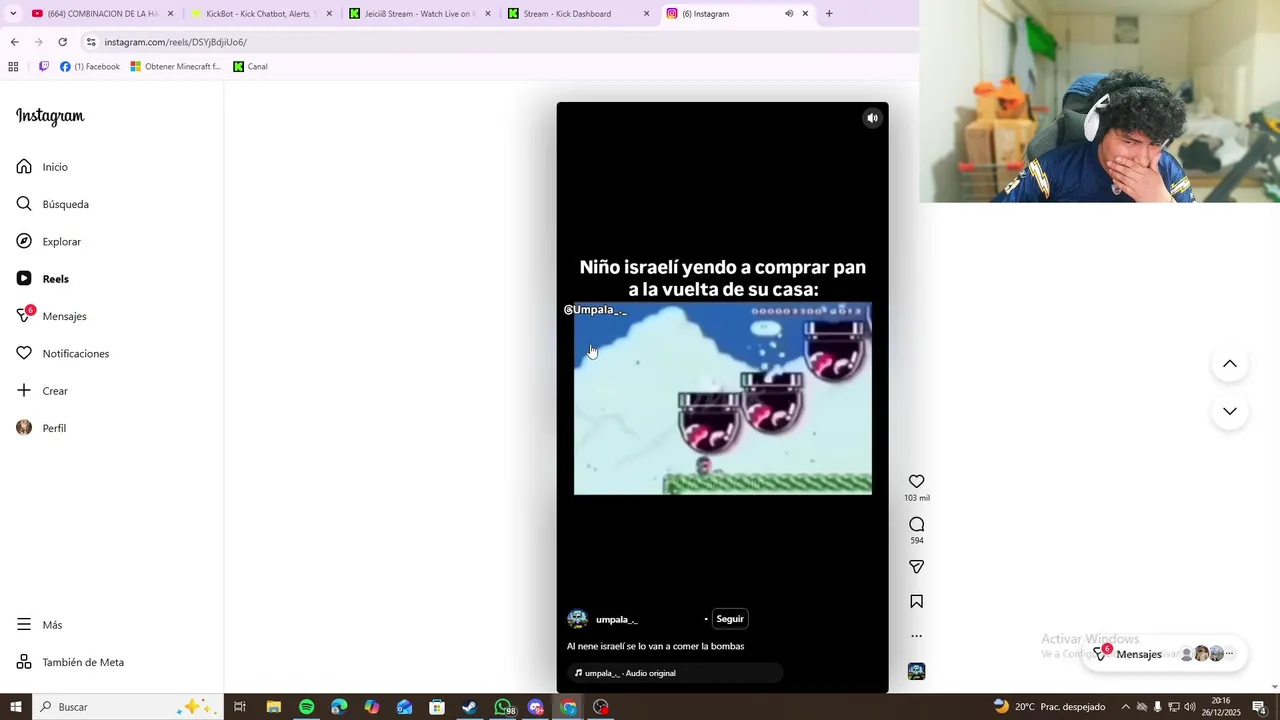1280x720 pixels.
Task: Open the Más hamburger menu
Action: [24, 625]
